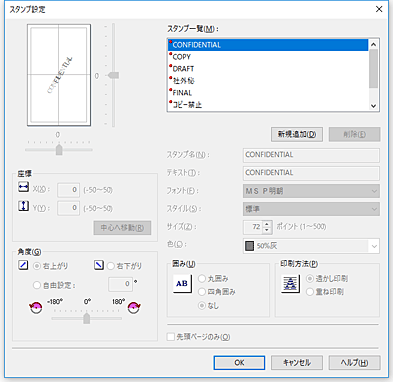
Task: Click the angle slider thumb at 0°
Action: point(87,318)
